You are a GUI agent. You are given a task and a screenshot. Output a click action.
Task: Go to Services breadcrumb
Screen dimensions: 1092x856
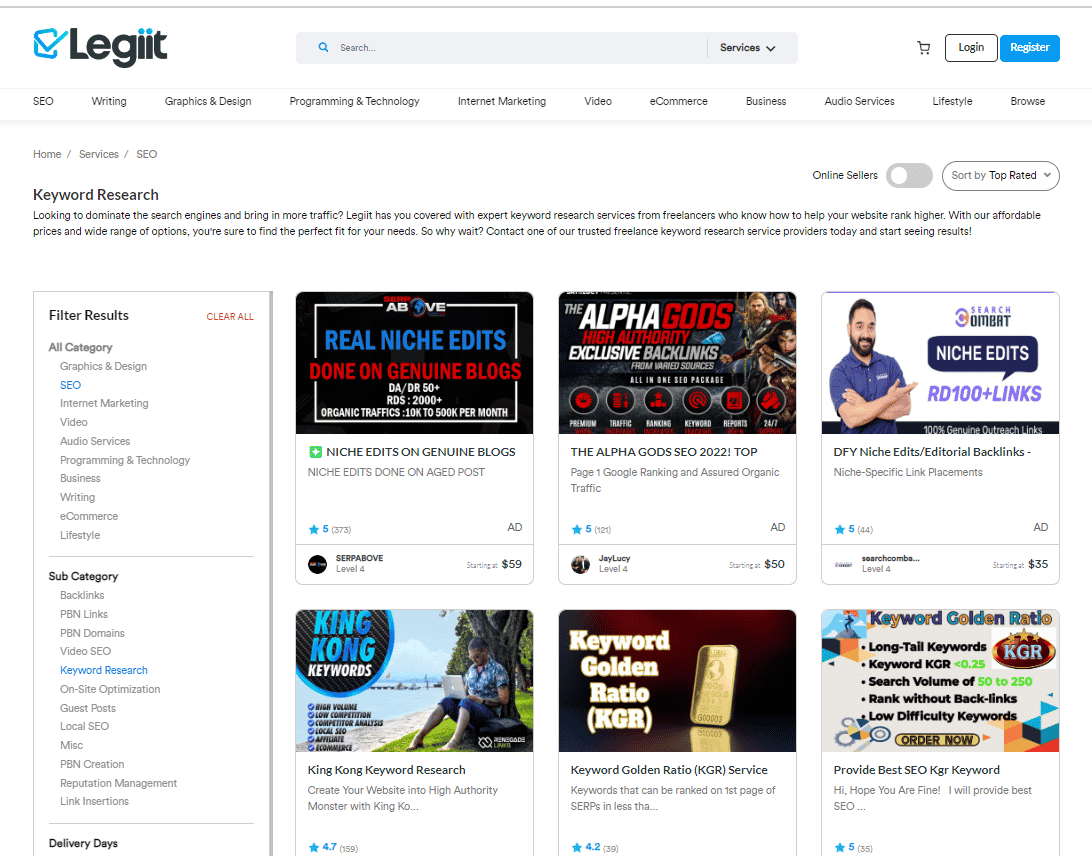pos(98,154)
